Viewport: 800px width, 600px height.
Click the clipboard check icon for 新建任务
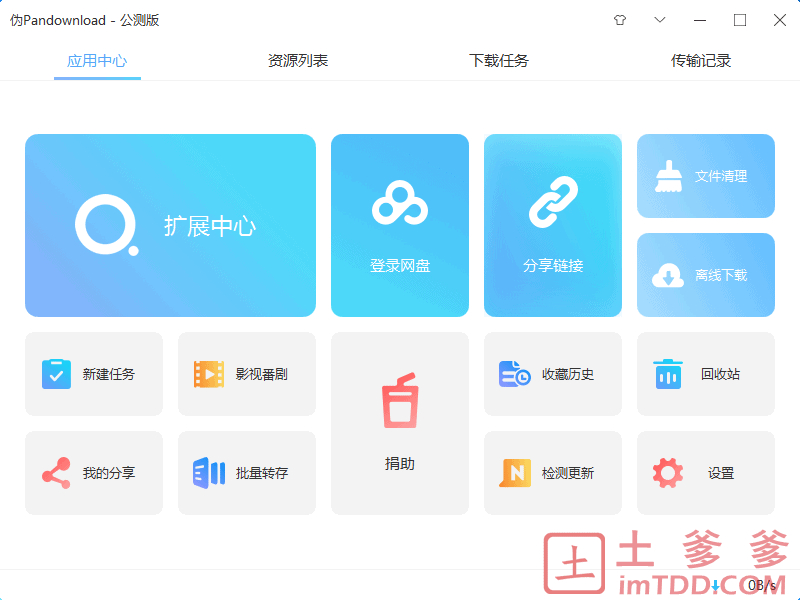(56, 374)
